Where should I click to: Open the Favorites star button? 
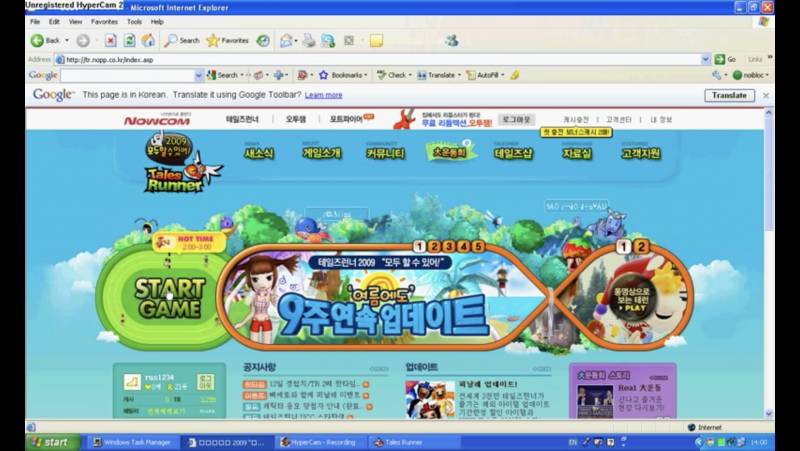pos(227,40)
